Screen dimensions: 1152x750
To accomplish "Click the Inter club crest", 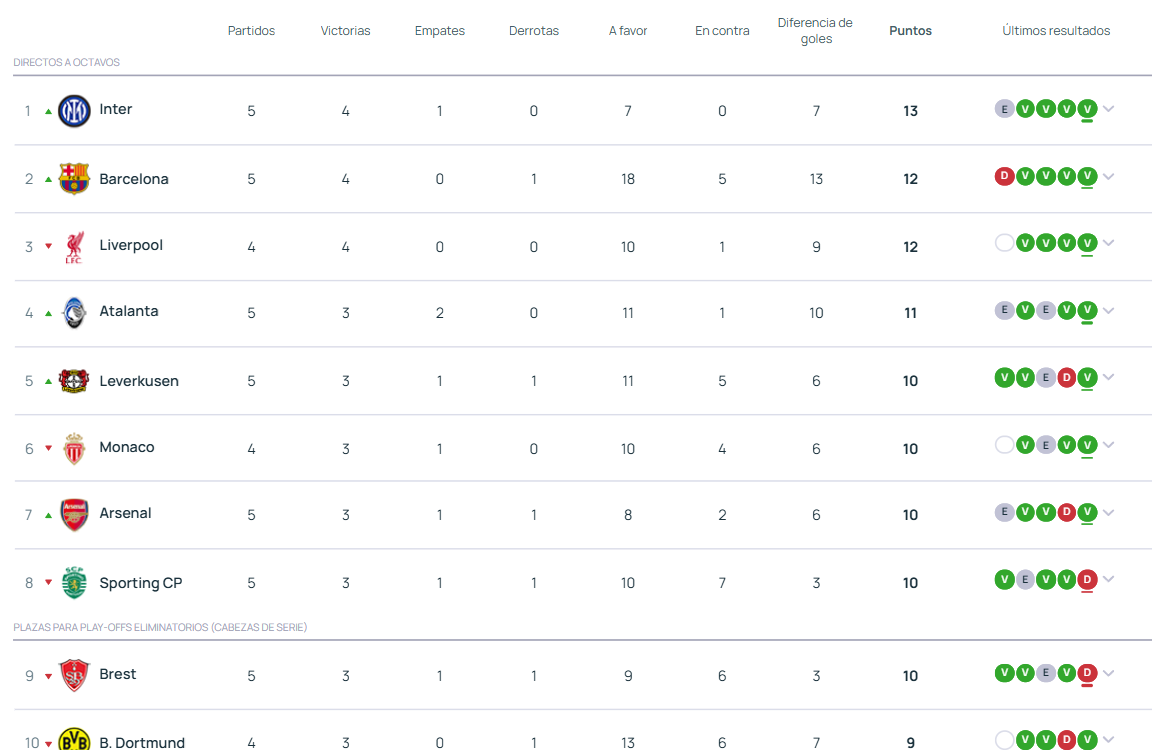I will coord(74,110).
